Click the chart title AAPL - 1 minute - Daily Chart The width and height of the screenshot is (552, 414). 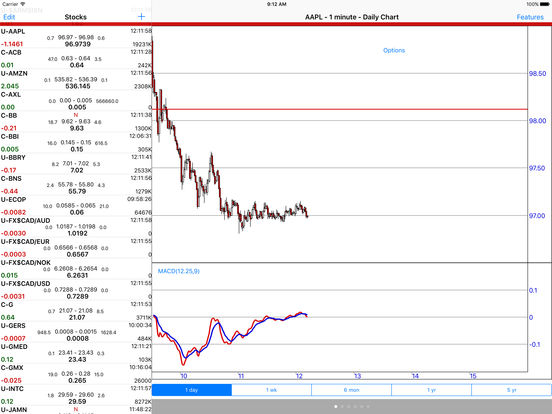pyautogui.click(x=352, y=17)
